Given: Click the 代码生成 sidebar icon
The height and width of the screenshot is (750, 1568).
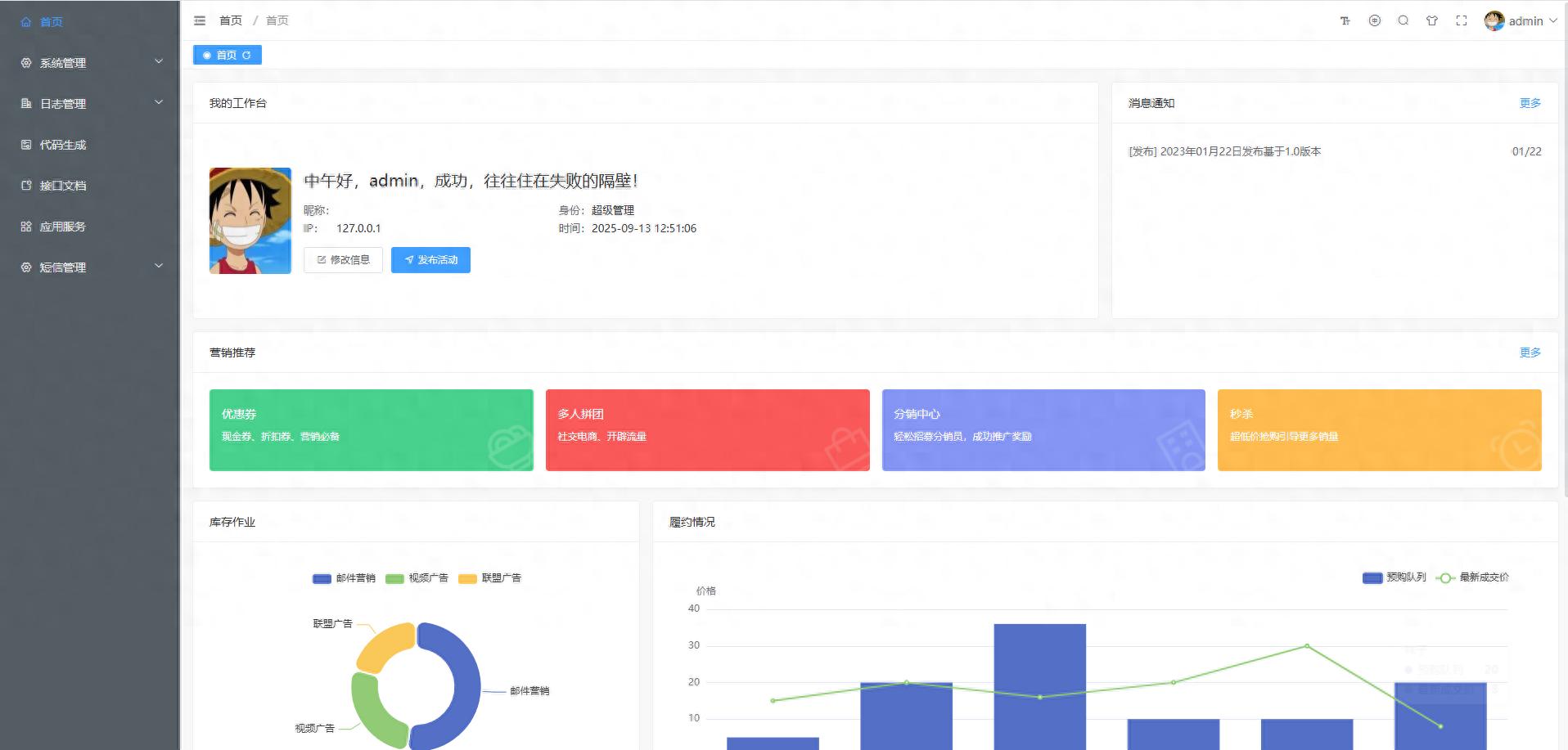Looking at the screenshot, I should (x=26, y=145).
